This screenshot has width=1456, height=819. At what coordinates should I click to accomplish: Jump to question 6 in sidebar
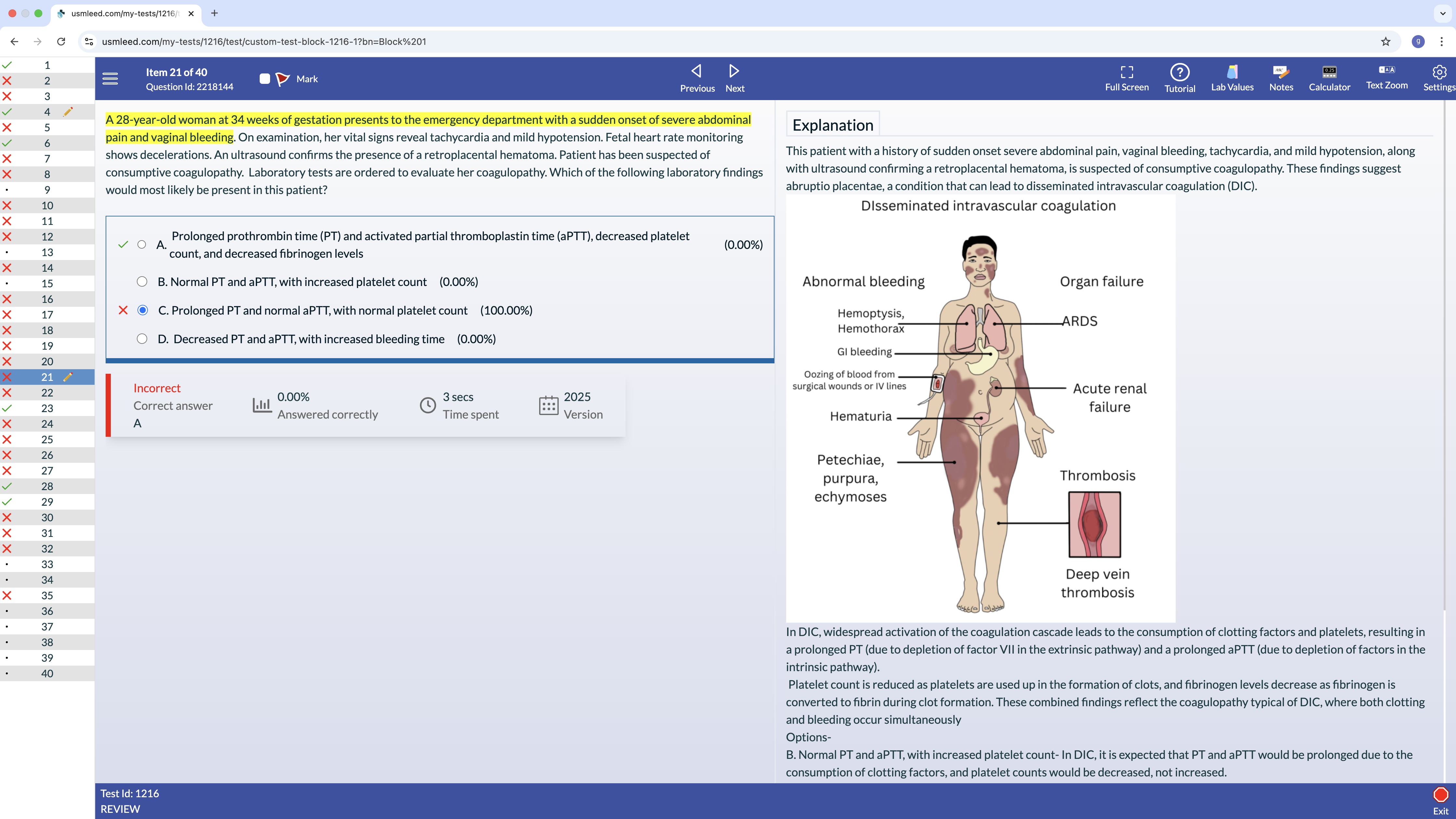(x=47, y=143)
